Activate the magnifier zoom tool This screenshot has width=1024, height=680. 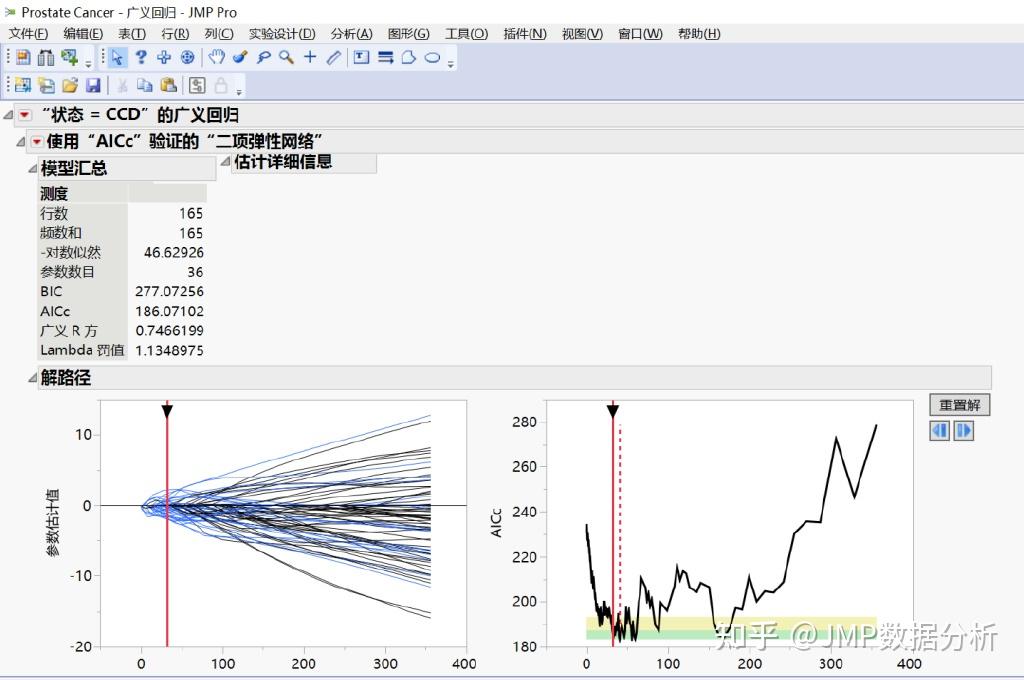[x=286, y=57]
